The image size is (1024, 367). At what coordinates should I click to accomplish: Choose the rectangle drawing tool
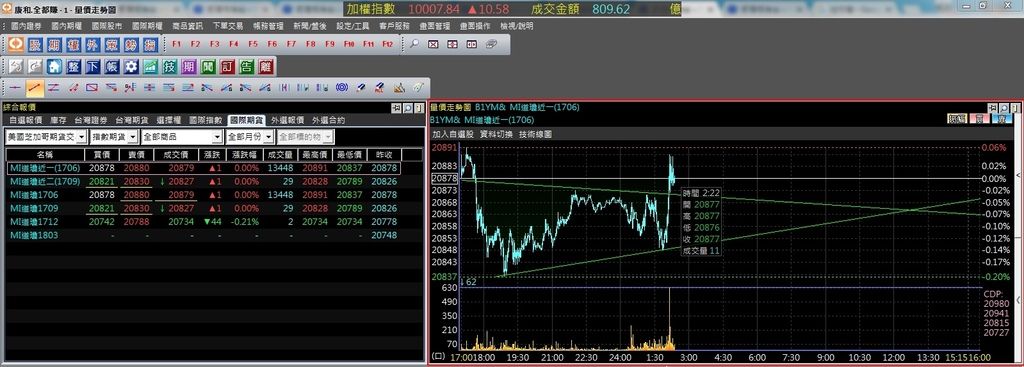(92, 87)
